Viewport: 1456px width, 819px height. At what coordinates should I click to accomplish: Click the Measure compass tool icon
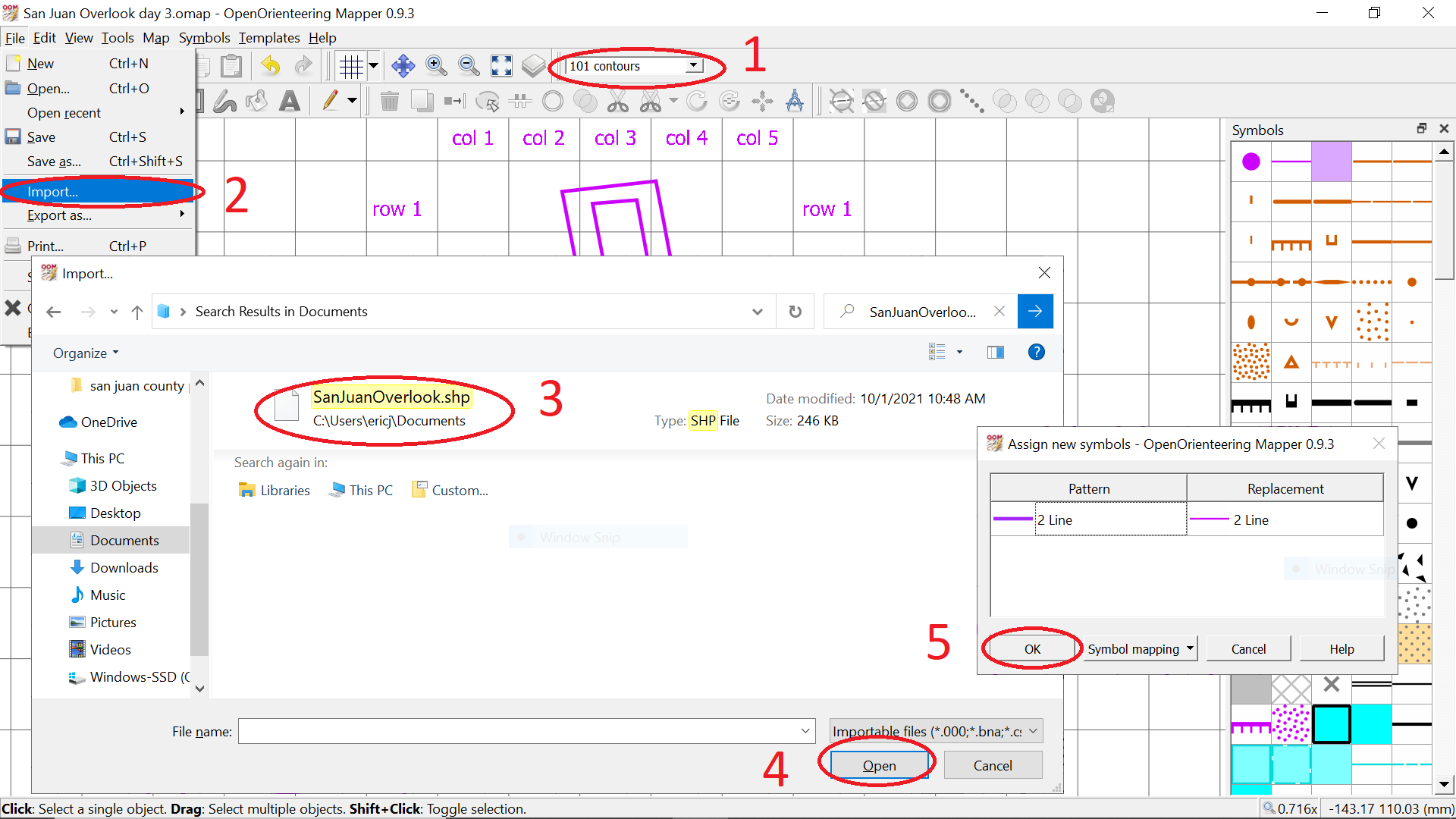(795, 101)
